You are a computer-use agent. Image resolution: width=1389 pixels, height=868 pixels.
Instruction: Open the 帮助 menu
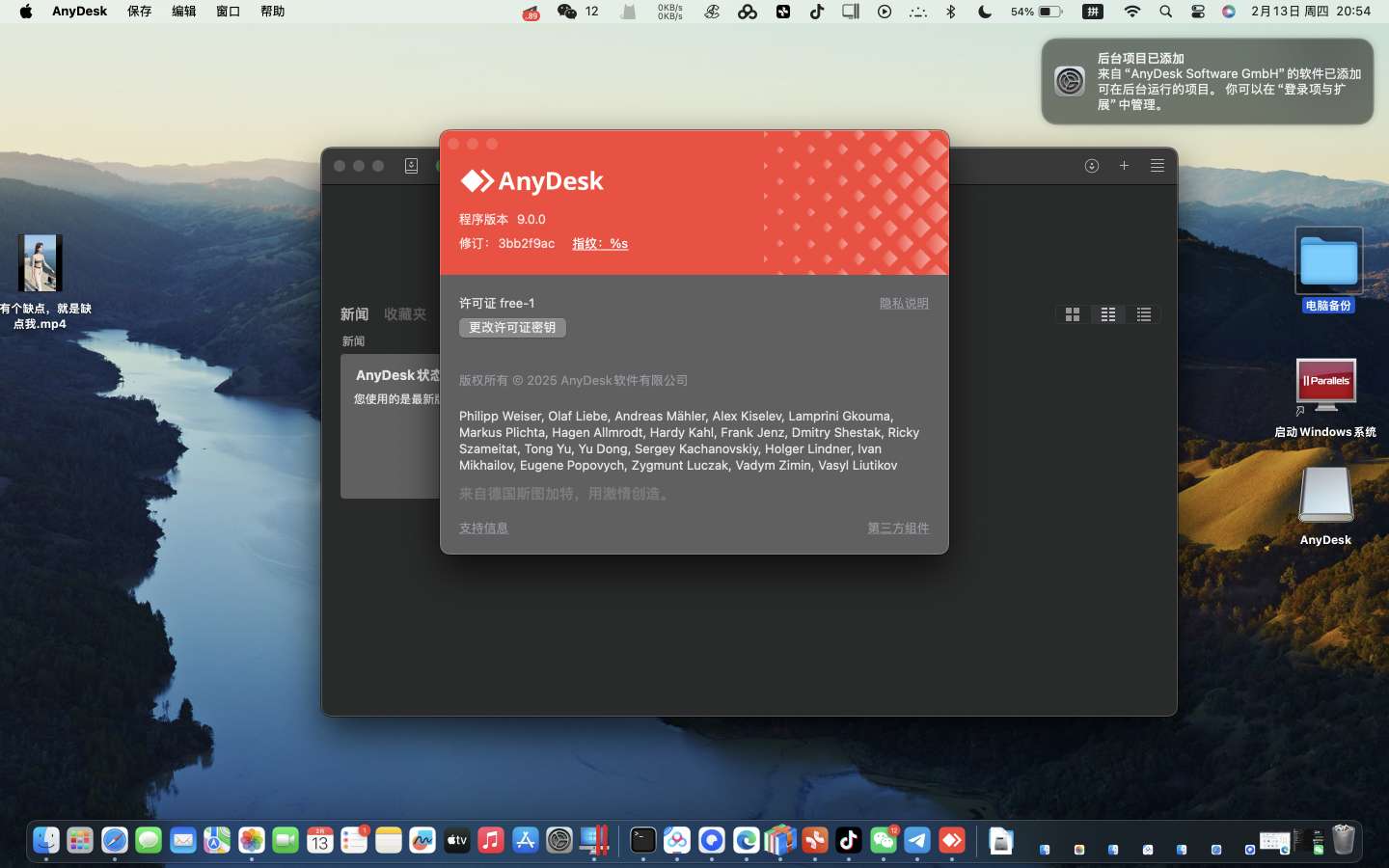[272, 12]
